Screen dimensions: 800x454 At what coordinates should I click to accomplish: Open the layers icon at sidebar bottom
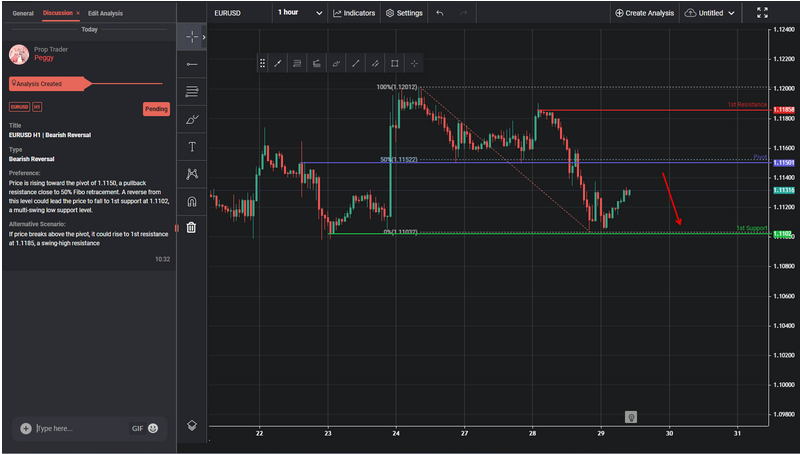pos(192,425)
